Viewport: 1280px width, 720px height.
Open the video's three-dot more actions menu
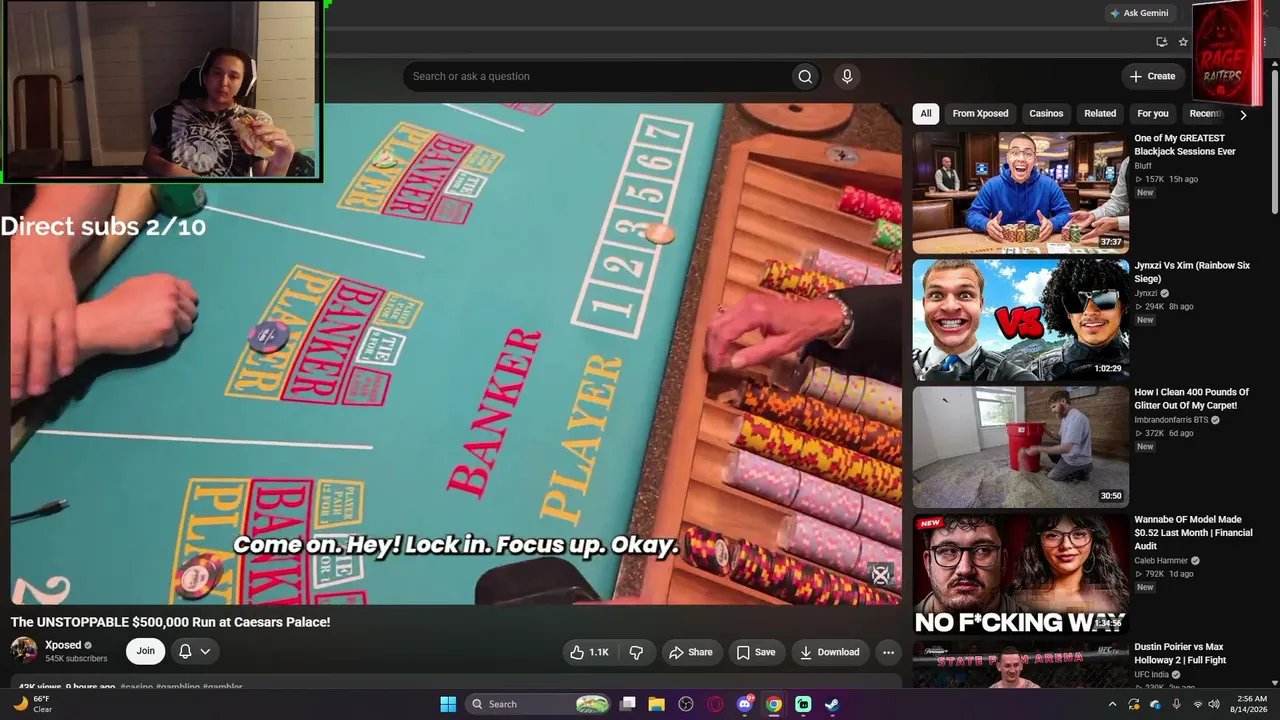[x=888, y=652]
